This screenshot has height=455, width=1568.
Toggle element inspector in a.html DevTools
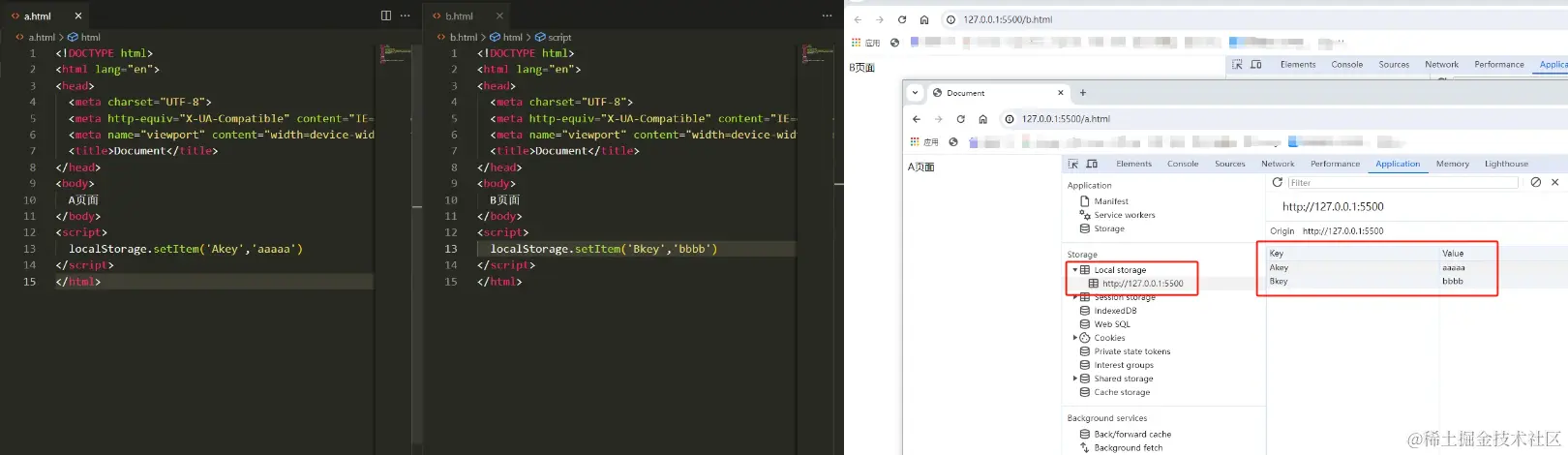click(1073, 164)
